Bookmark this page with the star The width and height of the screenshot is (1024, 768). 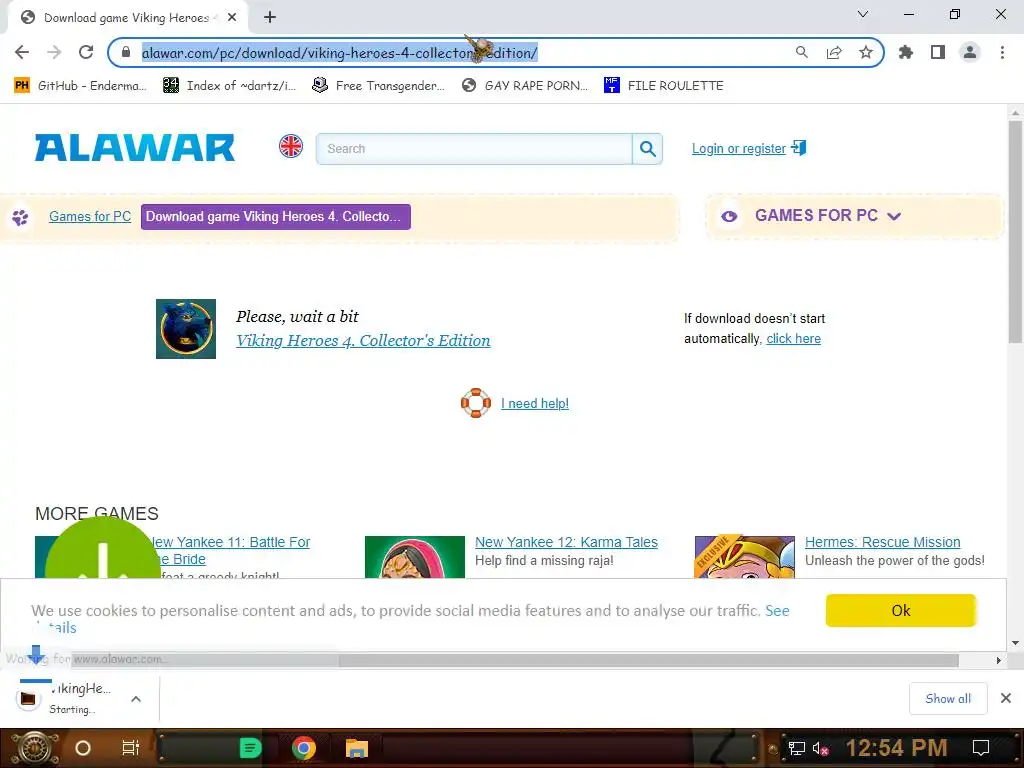tap(866, 52)
